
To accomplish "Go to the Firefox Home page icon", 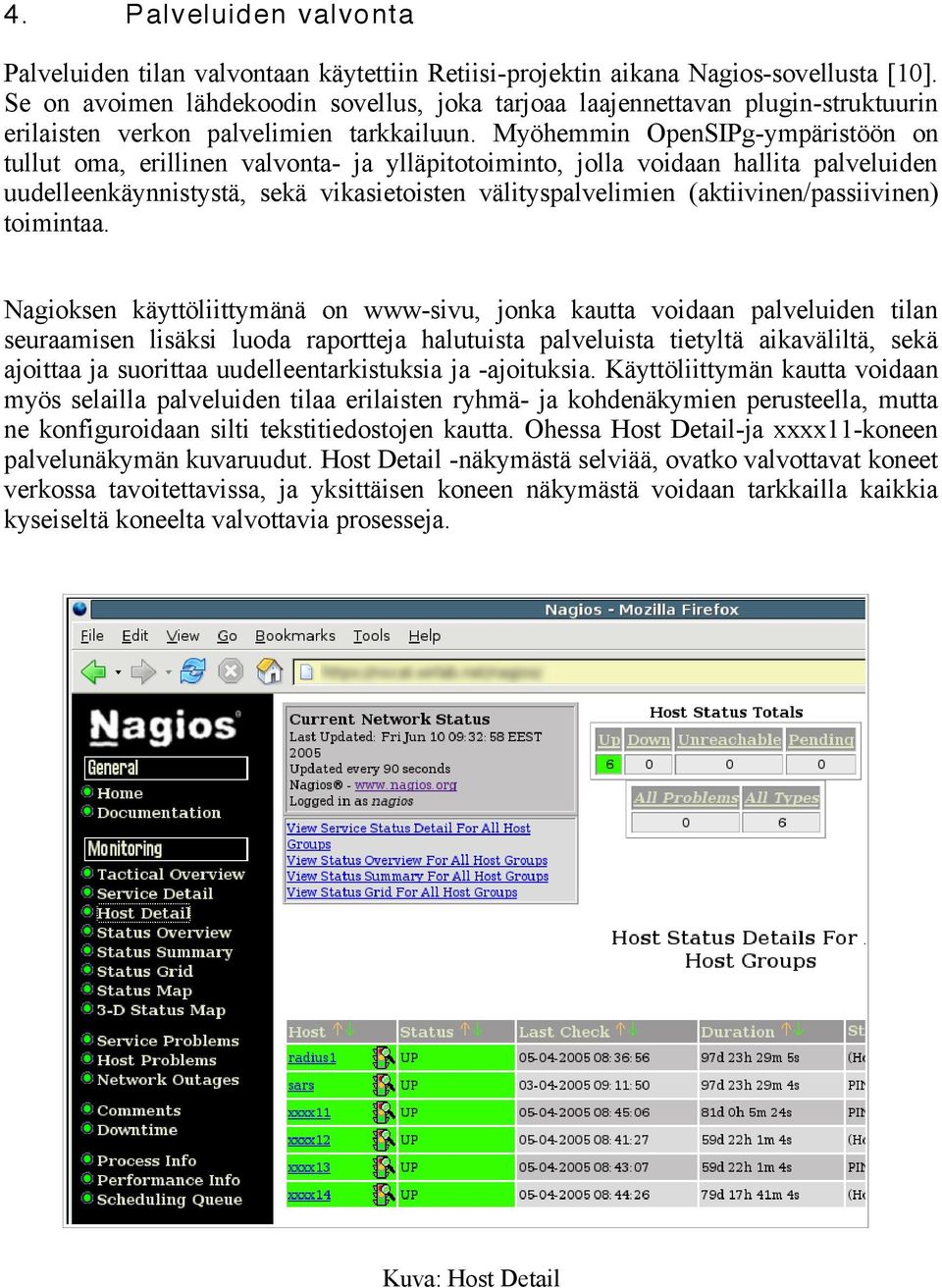I will click(269, 671).
